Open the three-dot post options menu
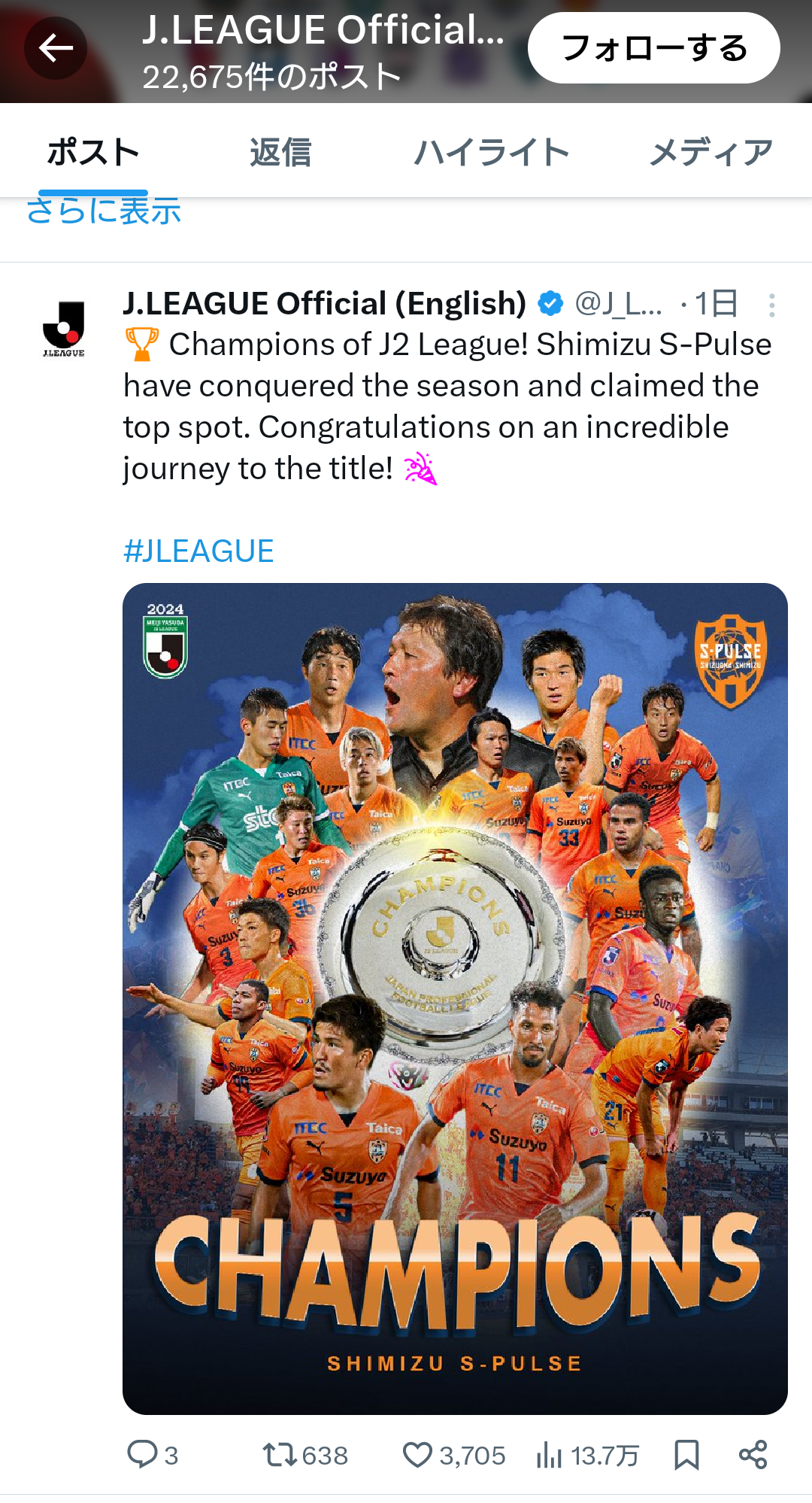Screen dimensions: 812x1503 (x=771, y=305)
